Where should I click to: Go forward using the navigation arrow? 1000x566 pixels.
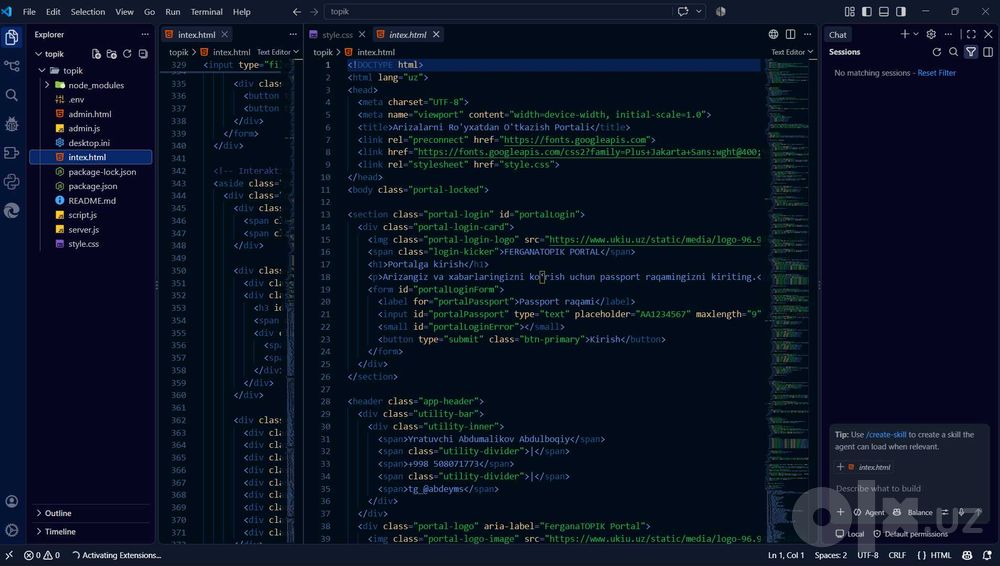[x=314, y=11]
